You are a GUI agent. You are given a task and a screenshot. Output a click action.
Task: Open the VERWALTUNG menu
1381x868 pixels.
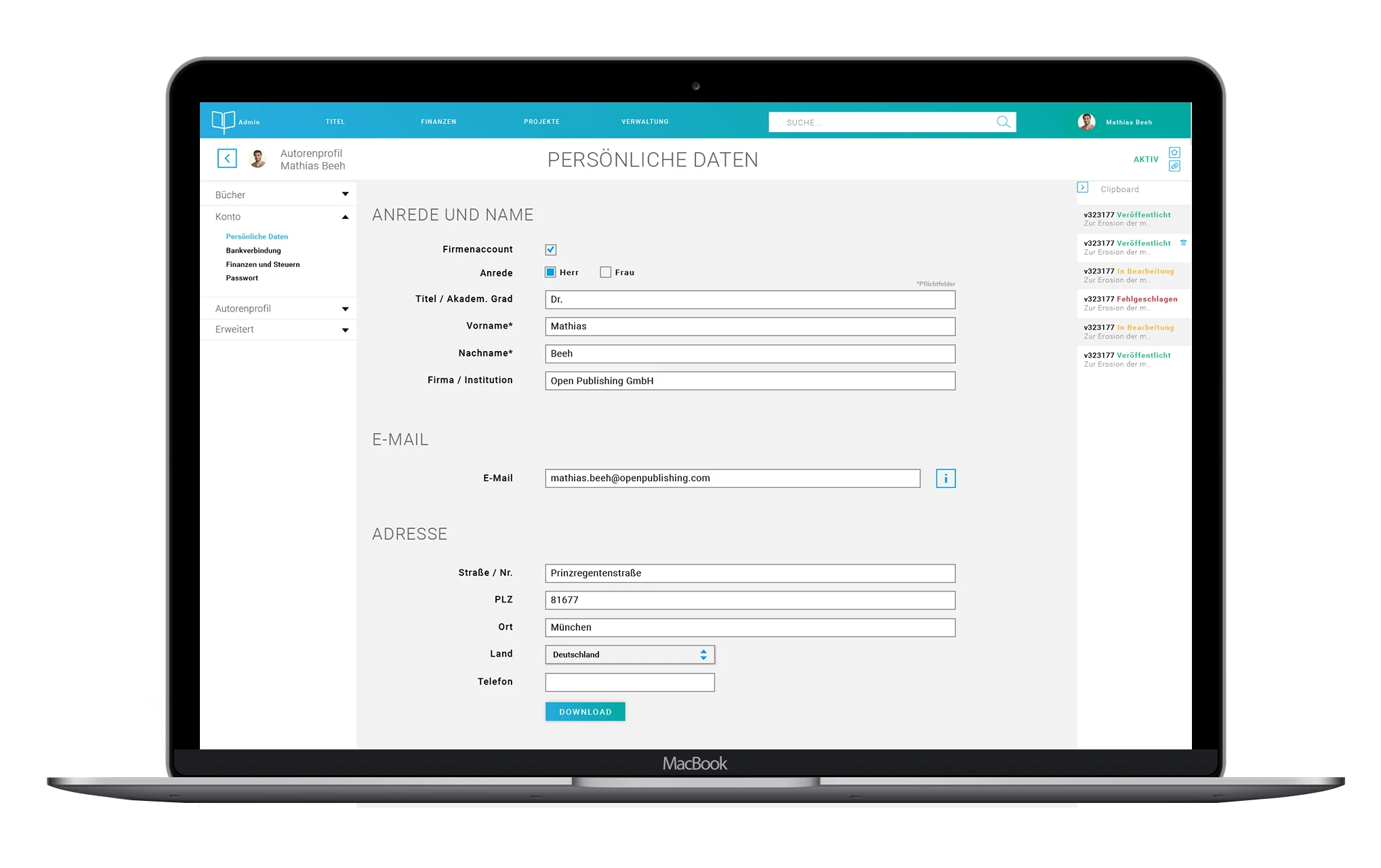coord(645,122)
